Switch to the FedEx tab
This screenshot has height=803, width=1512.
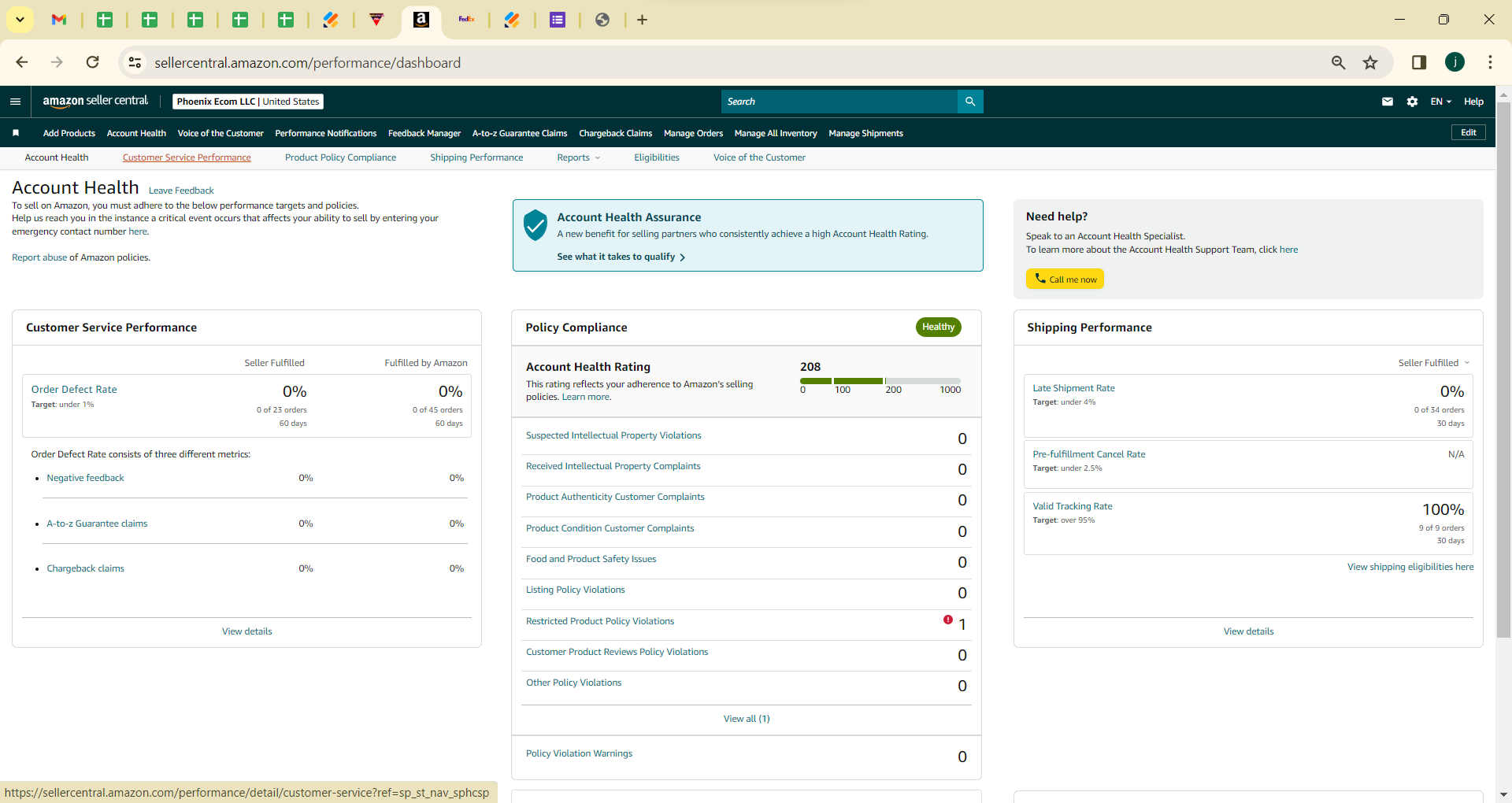click(x=467, y=20)
